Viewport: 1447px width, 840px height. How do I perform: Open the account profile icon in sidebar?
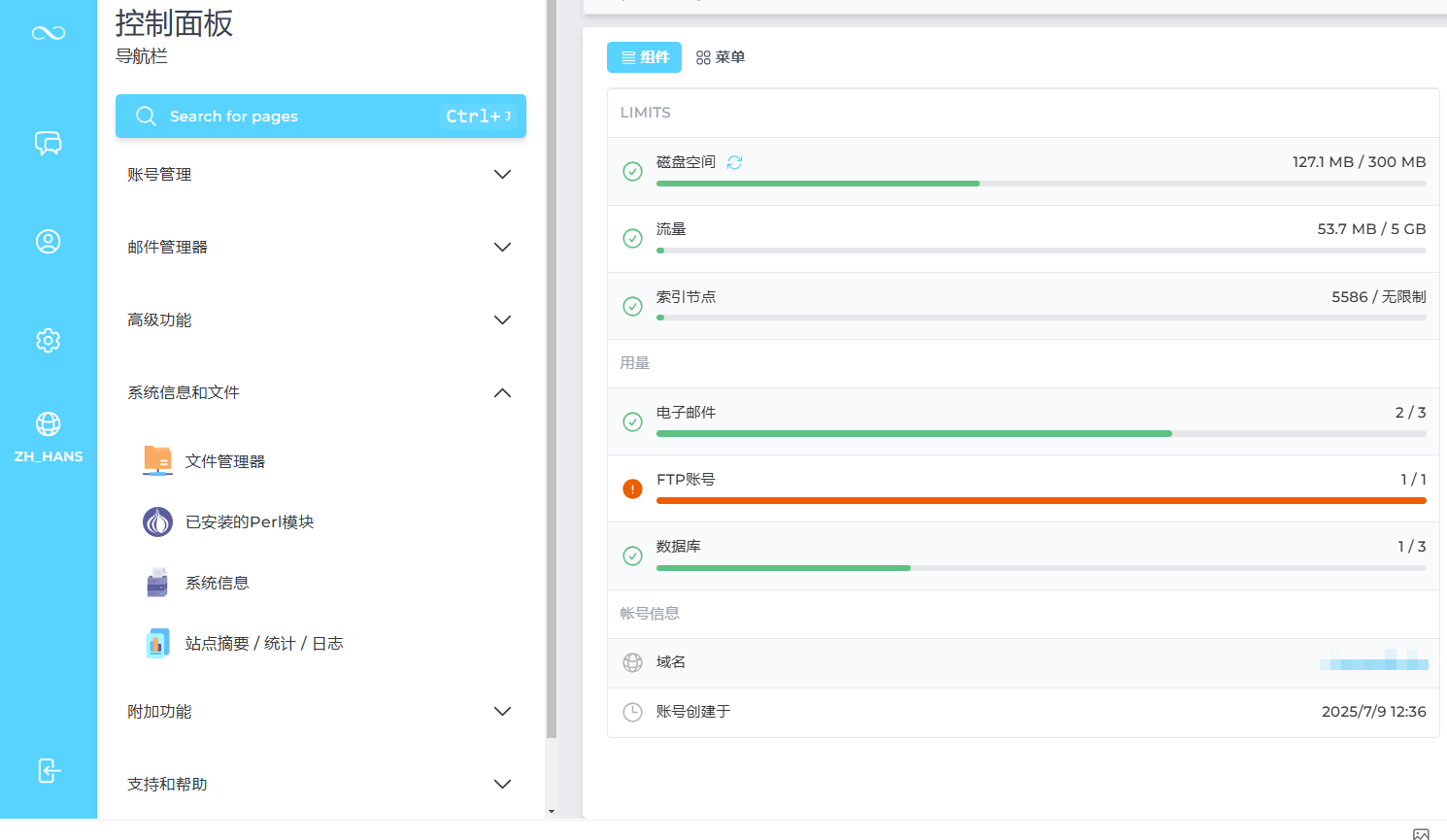click(48, 241)
